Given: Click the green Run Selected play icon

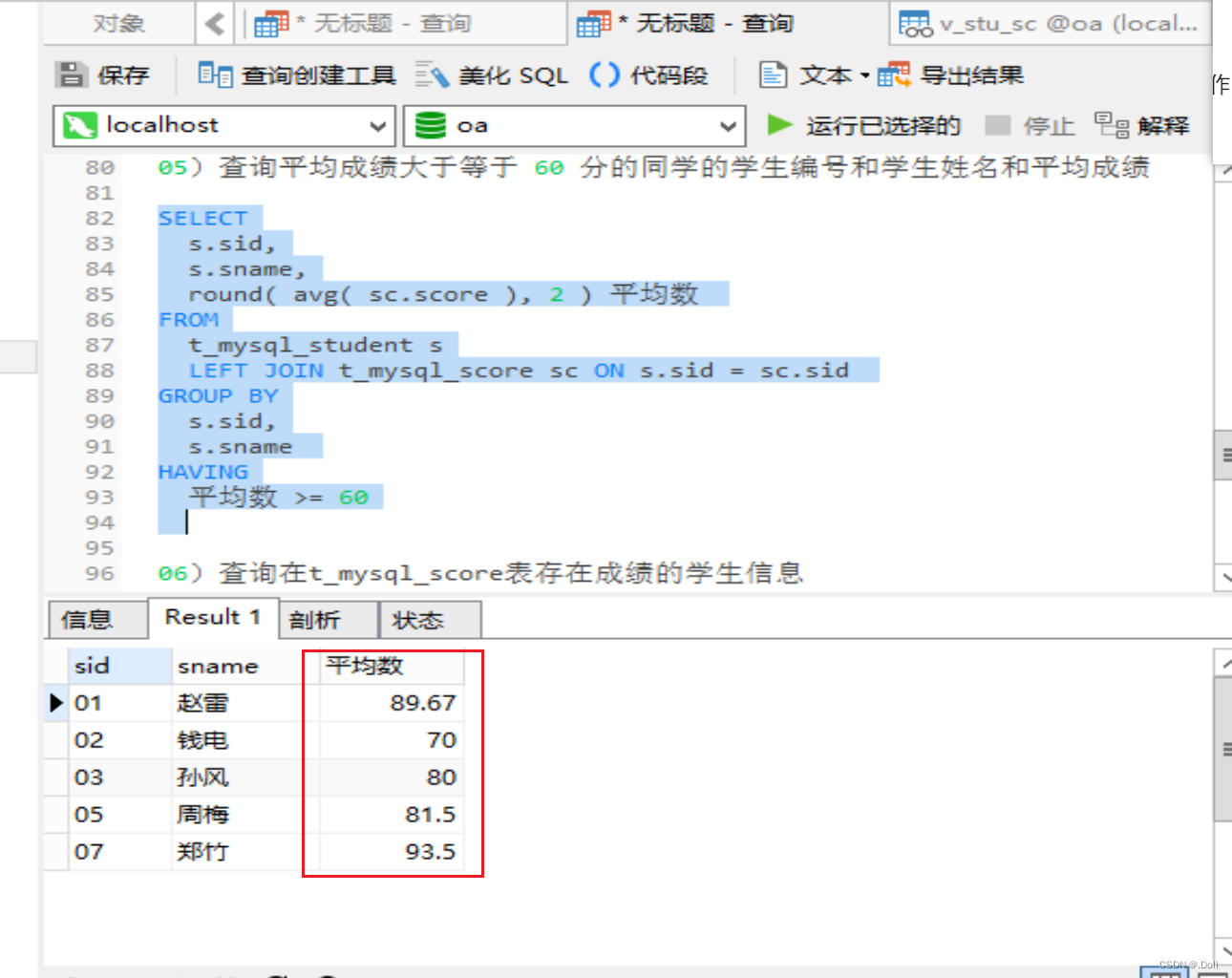Looking at the screenshot, I should 779,125.
